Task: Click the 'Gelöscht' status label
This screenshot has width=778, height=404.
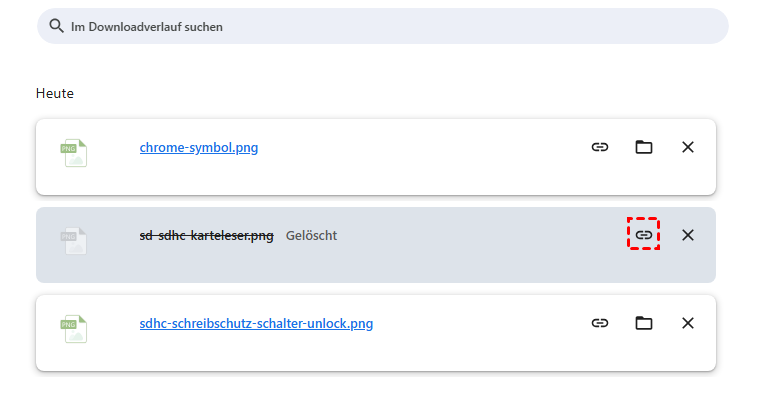Action: (311, 236)
